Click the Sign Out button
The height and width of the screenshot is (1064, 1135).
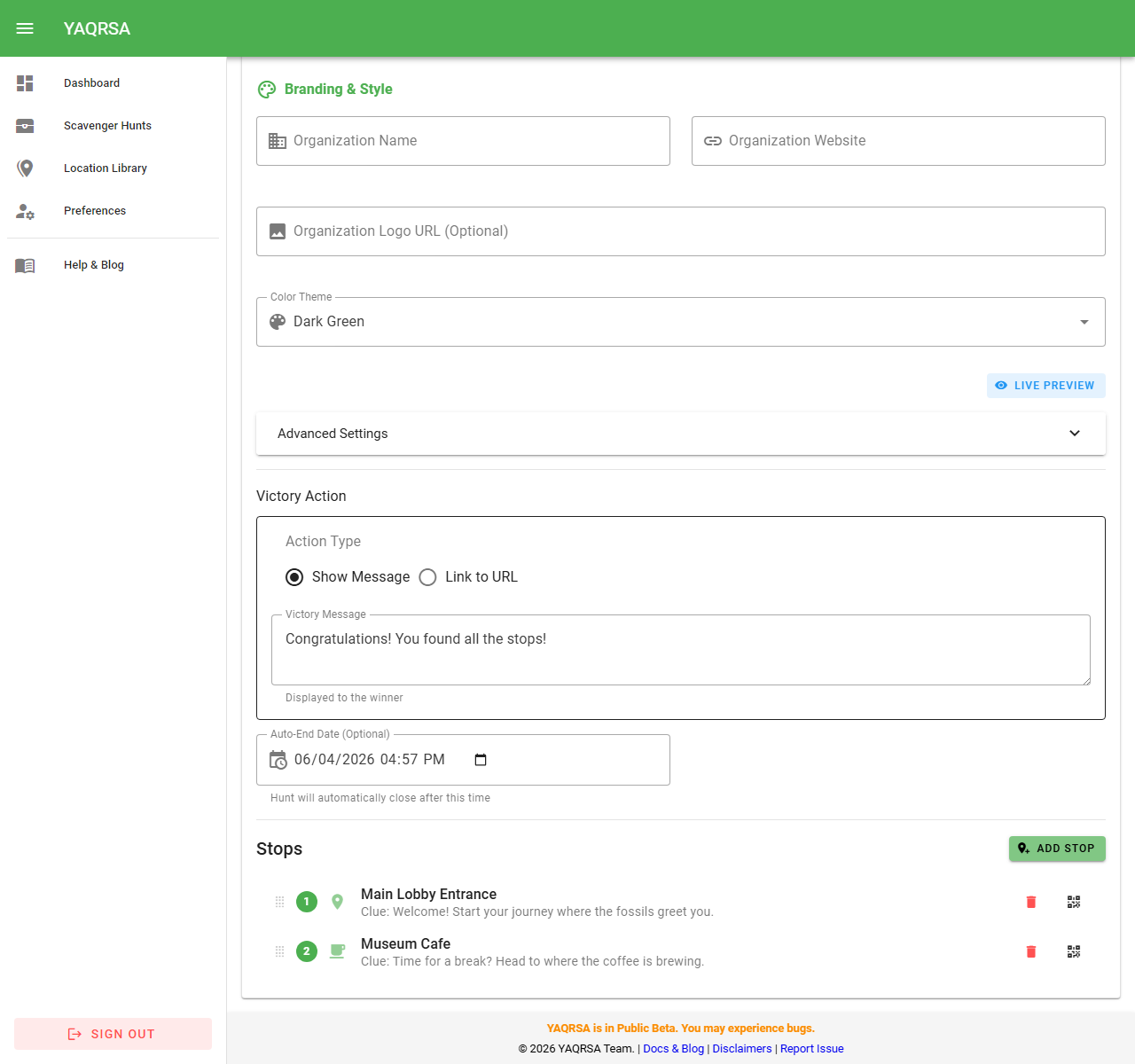click(113, 1034)
